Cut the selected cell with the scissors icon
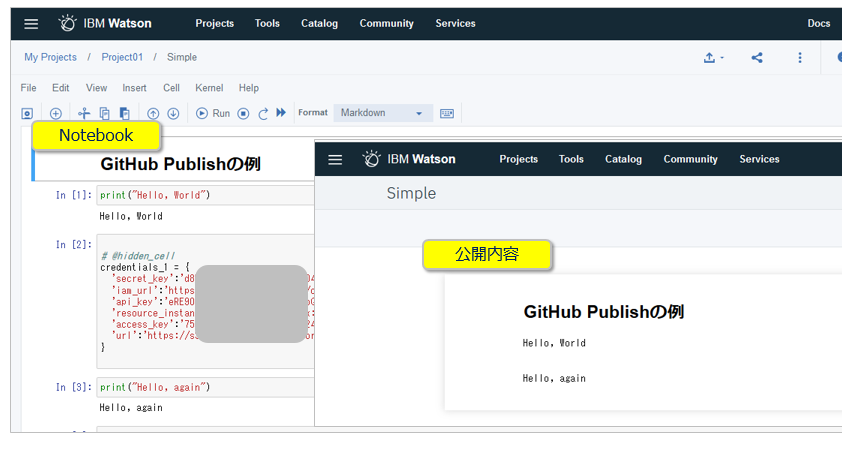 tap(84, 113)
